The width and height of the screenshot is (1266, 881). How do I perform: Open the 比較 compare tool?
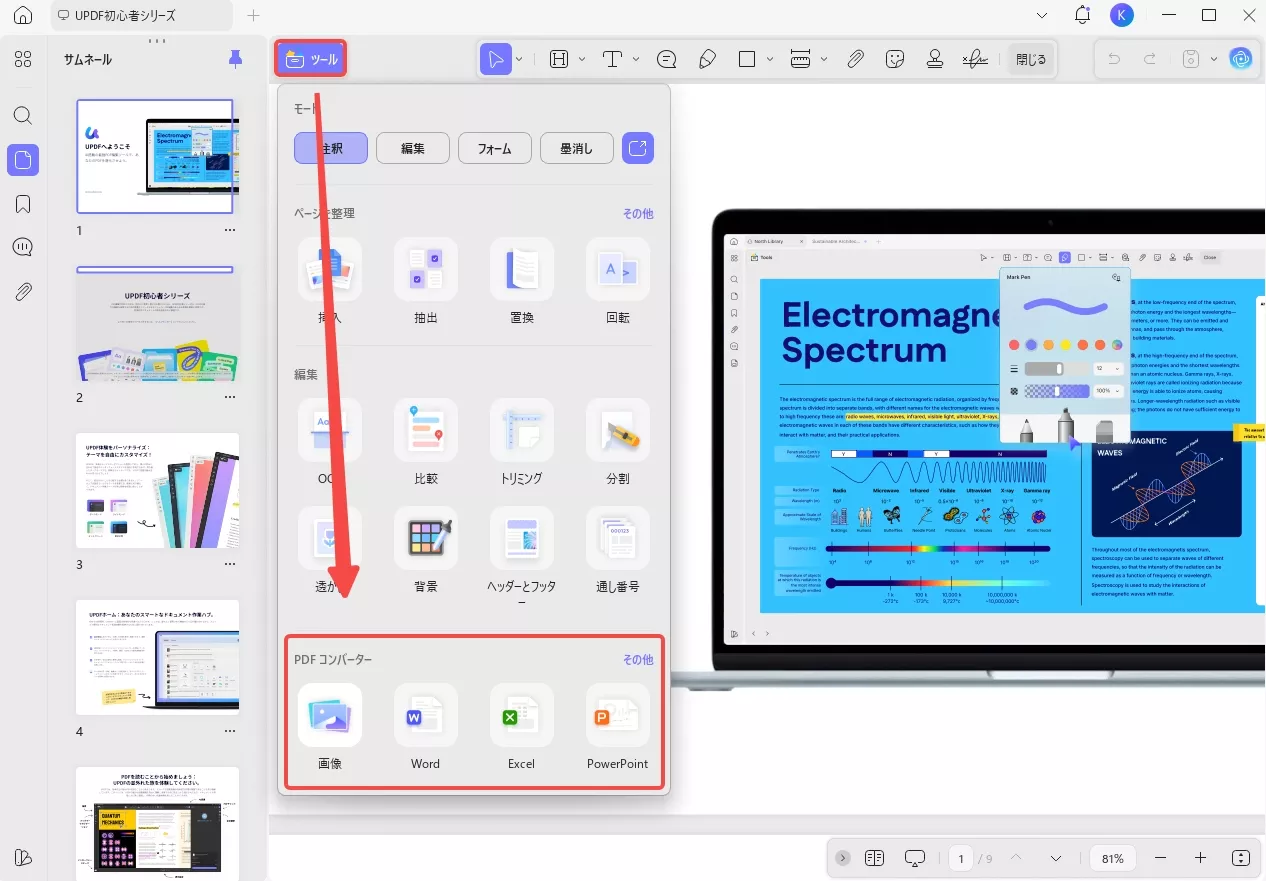[x=426, y=442]
